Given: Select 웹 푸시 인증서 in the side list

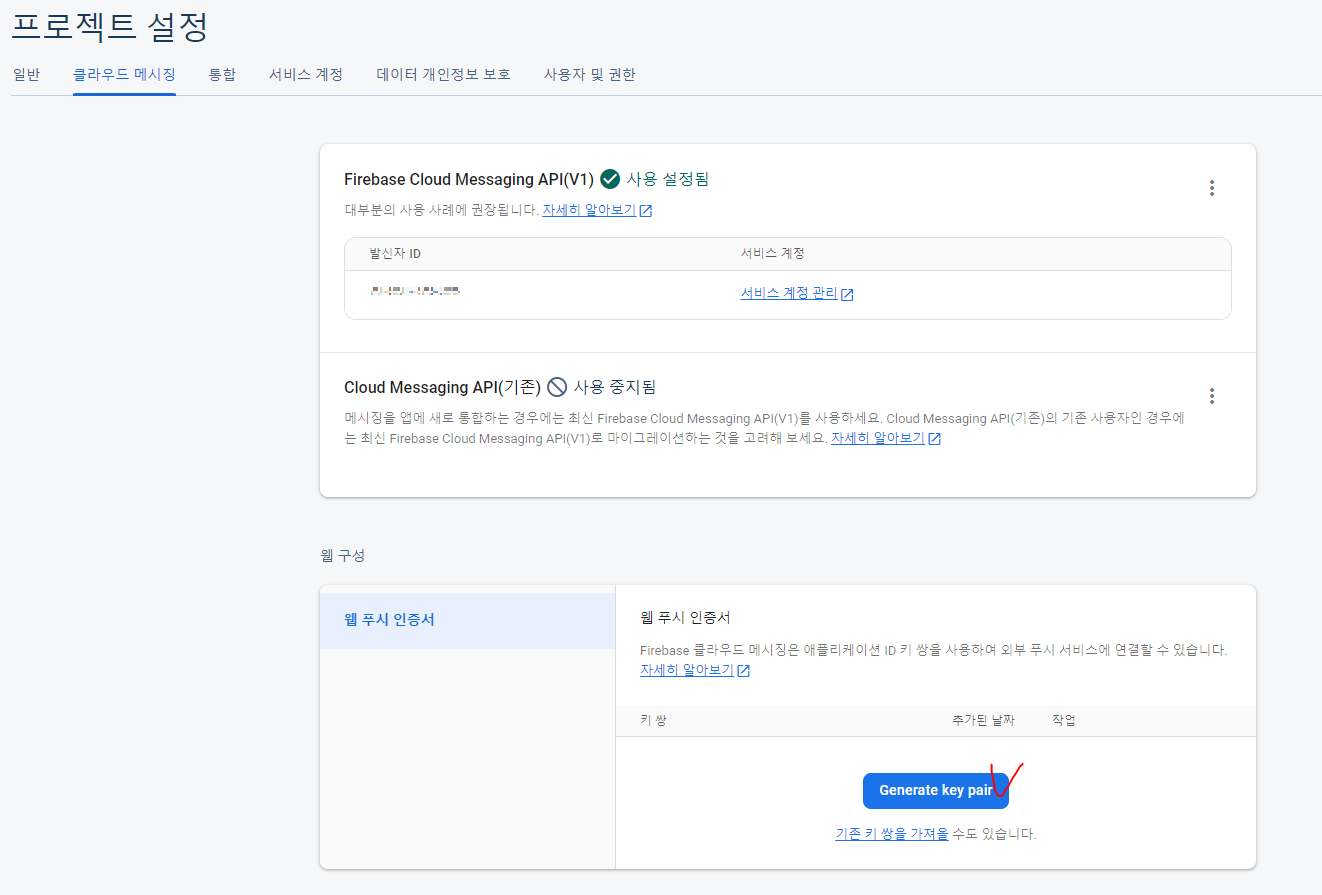Looking at the screenshot, I should (x=467, y=620).
